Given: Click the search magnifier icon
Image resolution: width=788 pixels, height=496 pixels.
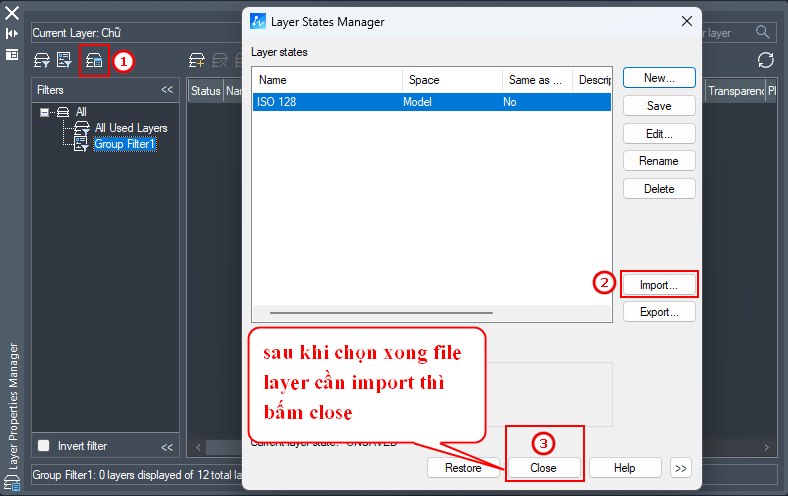Looking at the screenshot, I should click(762, 32).
